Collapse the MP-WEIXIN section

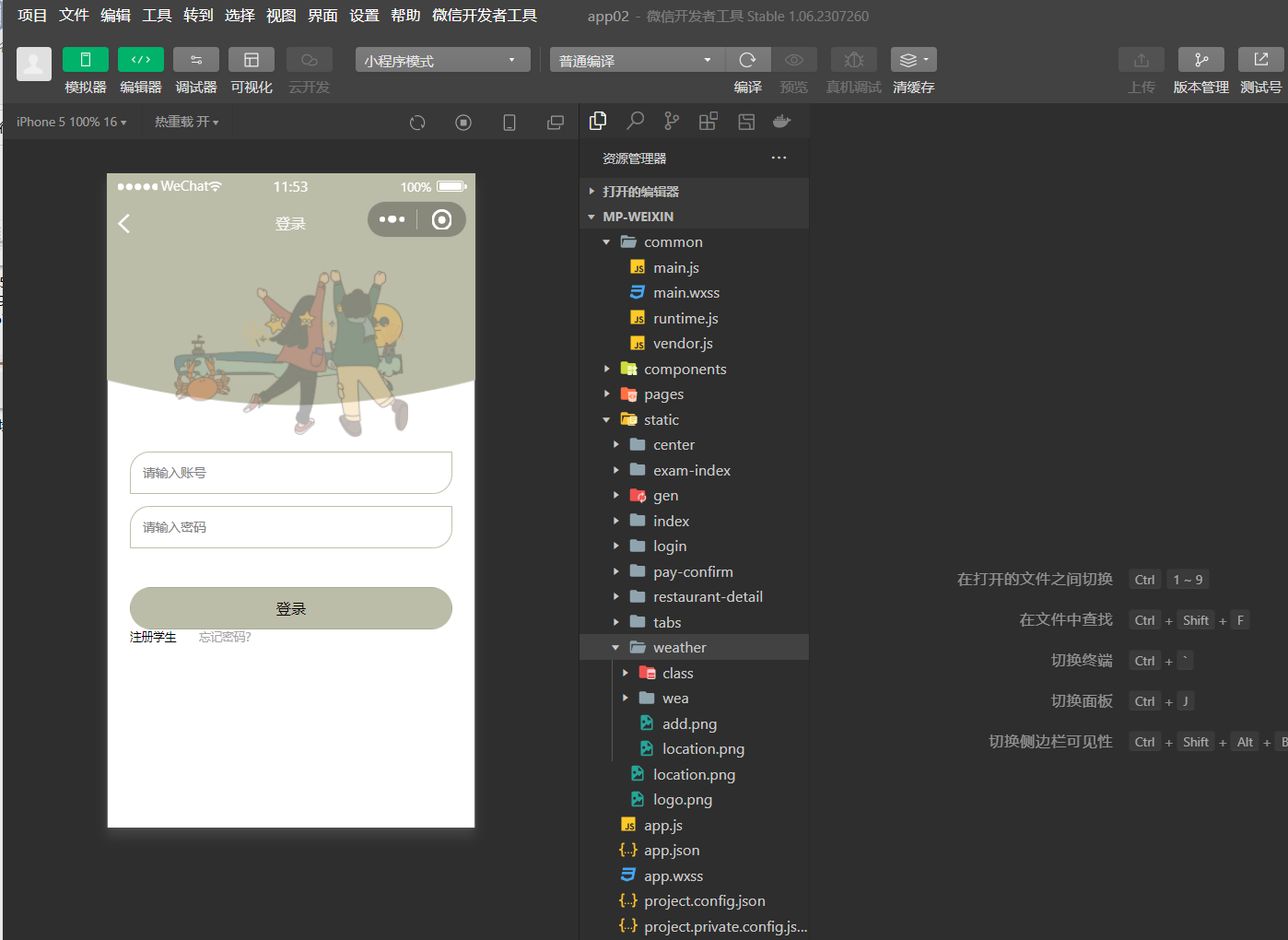tap(695, 217)
